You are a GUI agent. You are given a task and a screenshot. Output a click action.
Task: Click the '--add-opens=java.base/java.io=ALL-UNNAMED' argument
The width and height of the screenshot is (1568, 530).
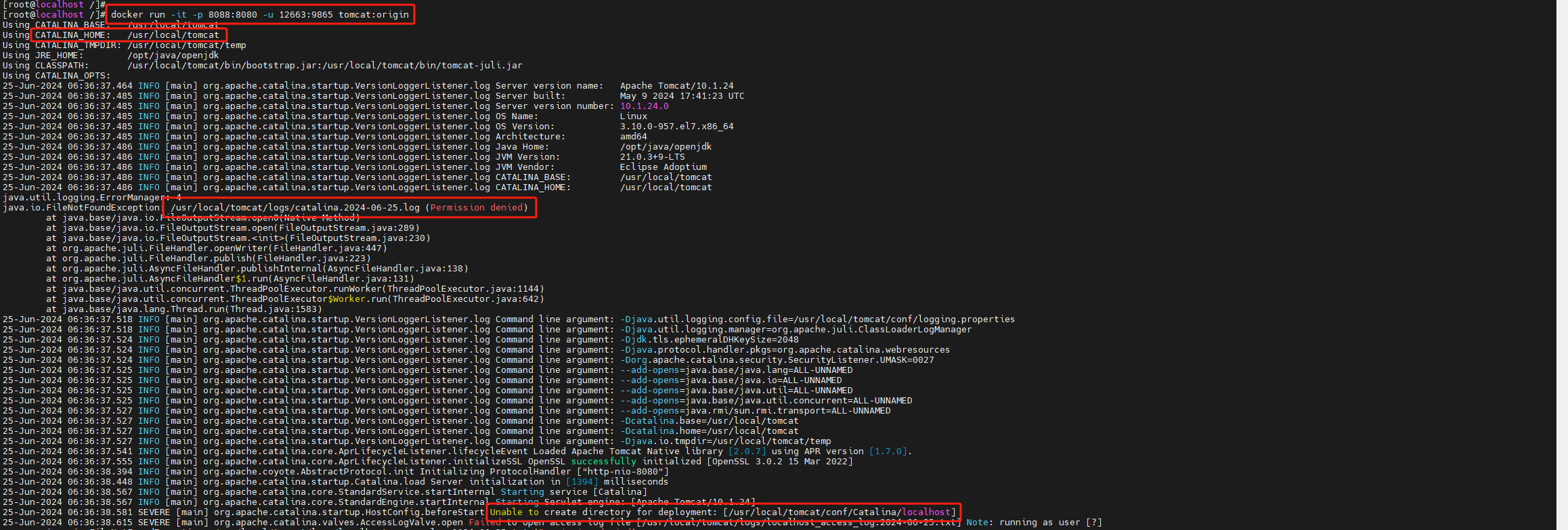coord(731,380)
